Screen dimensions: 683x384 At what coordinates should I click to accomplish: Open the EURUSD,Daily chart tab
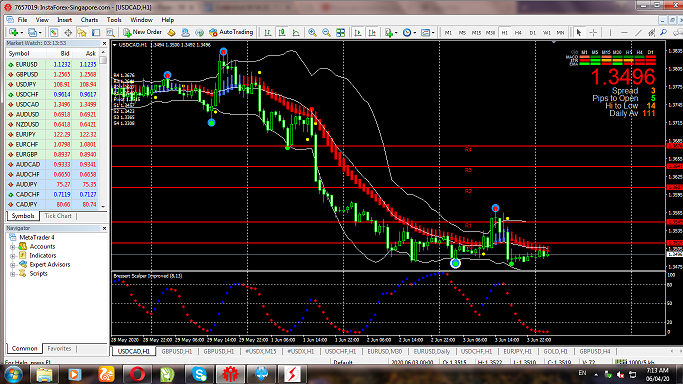click(432, 351)
